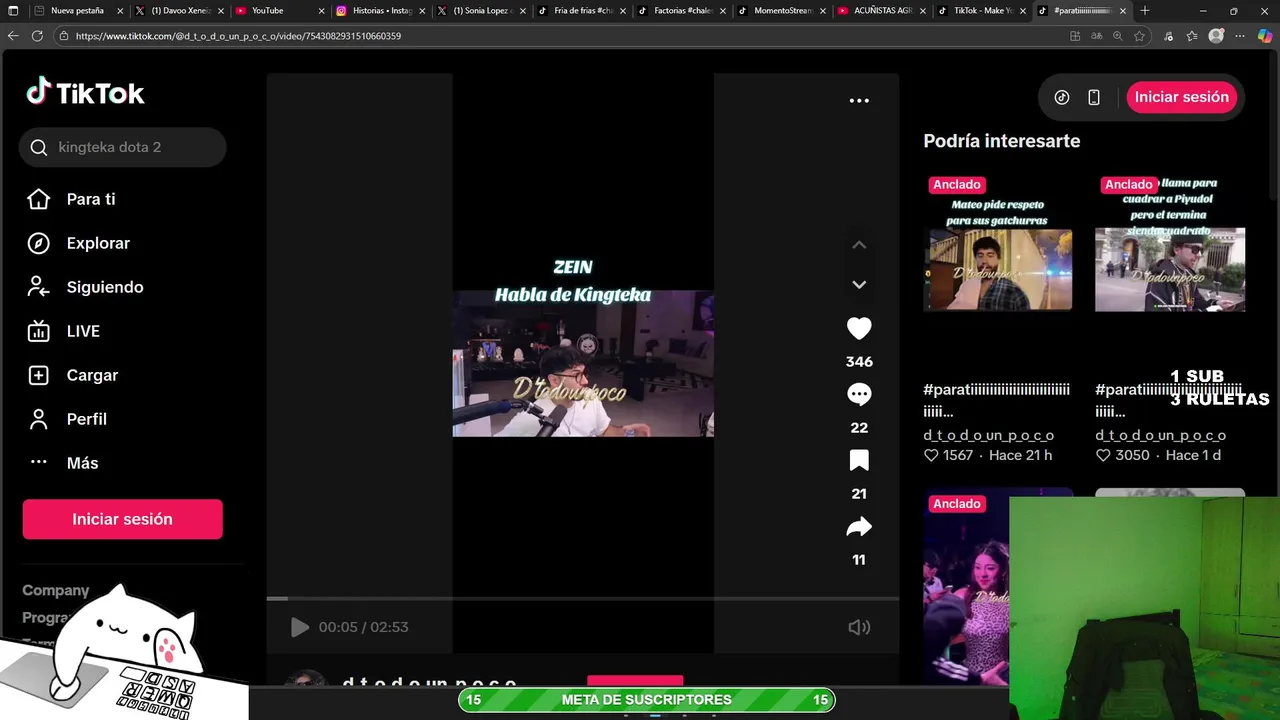Image resolution: width=1280 pixels, height=720 pixels.
Task: Open the Mateo pide respeto pinned video thumbnail
Action: pyautogui.click(x=997, y=270)
